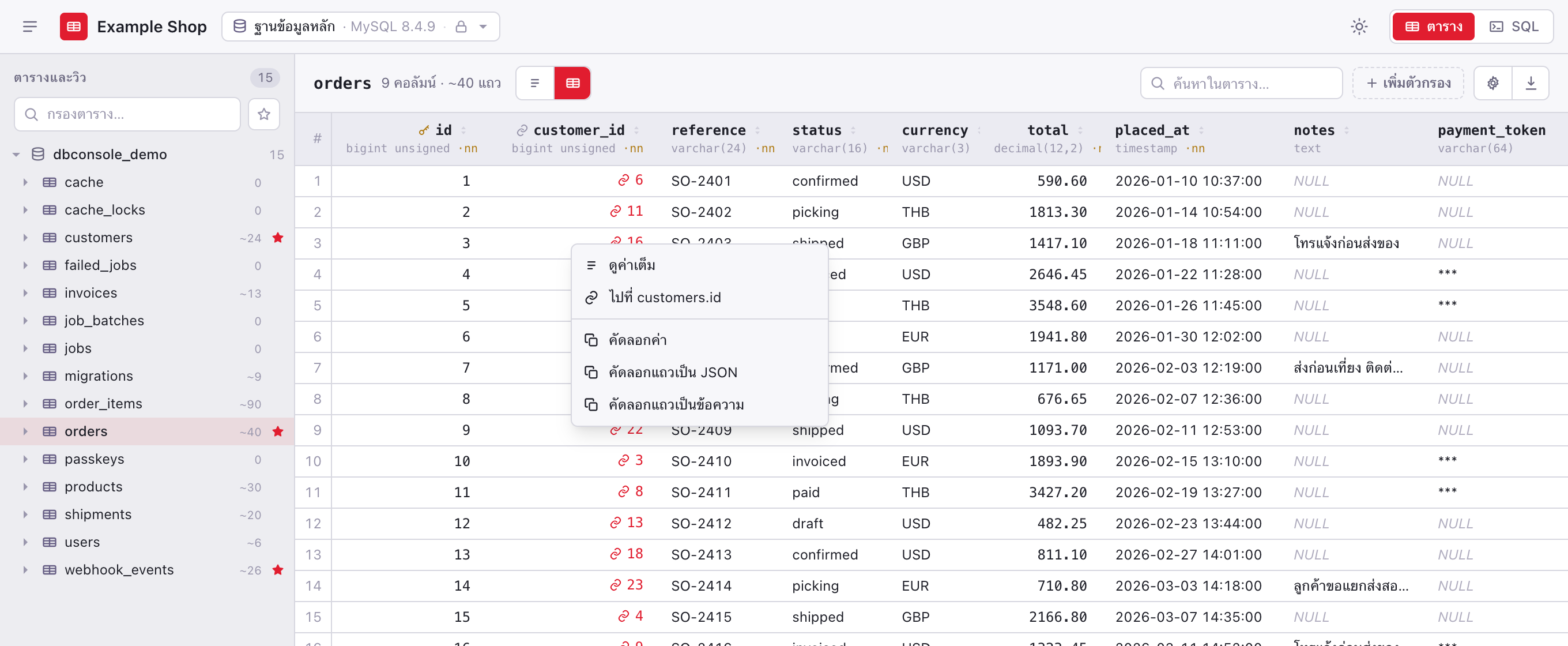1568x646 pixels.
Task: Select คัดลอกแถวเป็น JSON option
Action: click(x=699, y=372)
